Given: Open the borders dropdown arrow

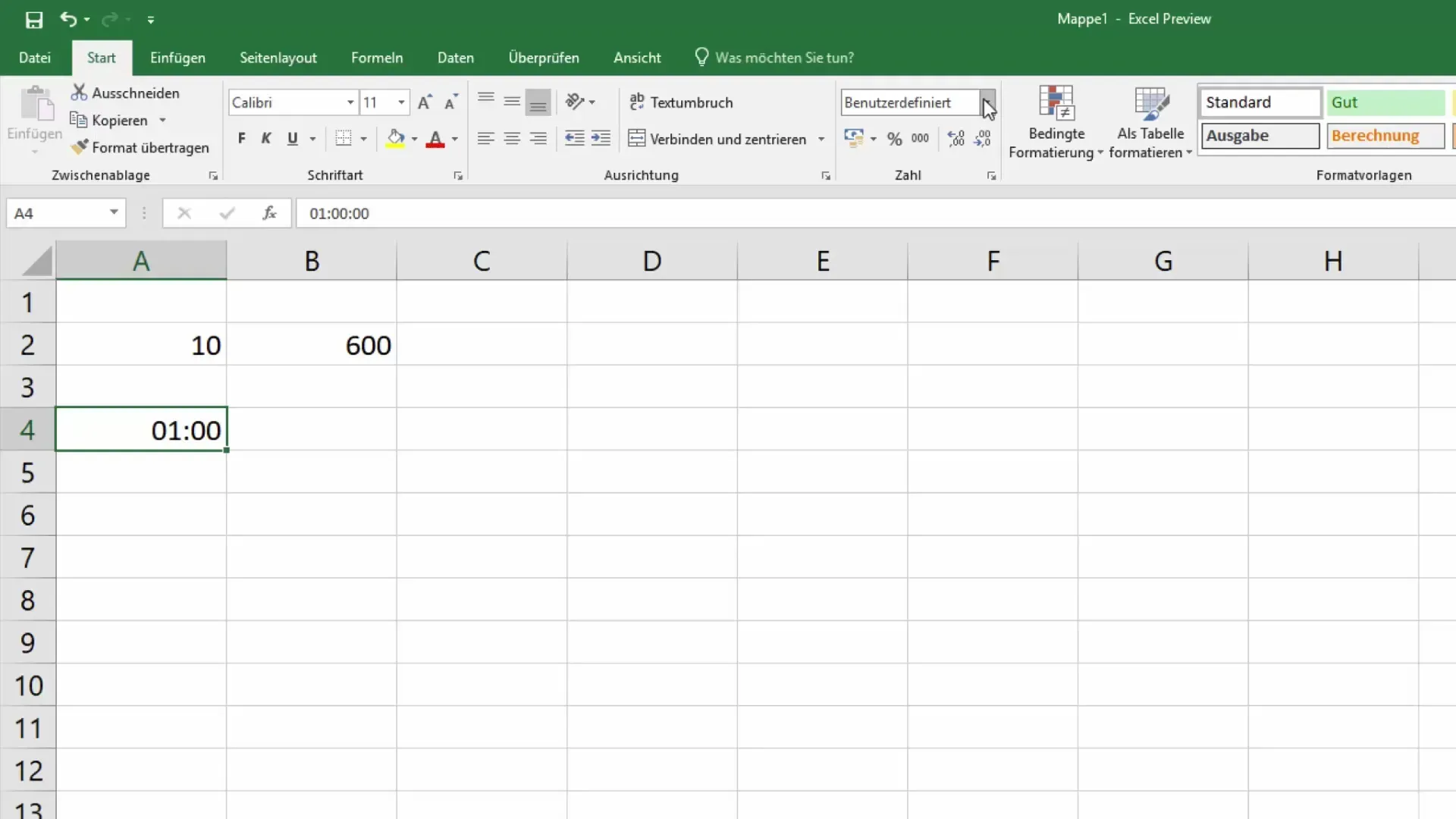Looking at the screenshot, I should 364,139.
